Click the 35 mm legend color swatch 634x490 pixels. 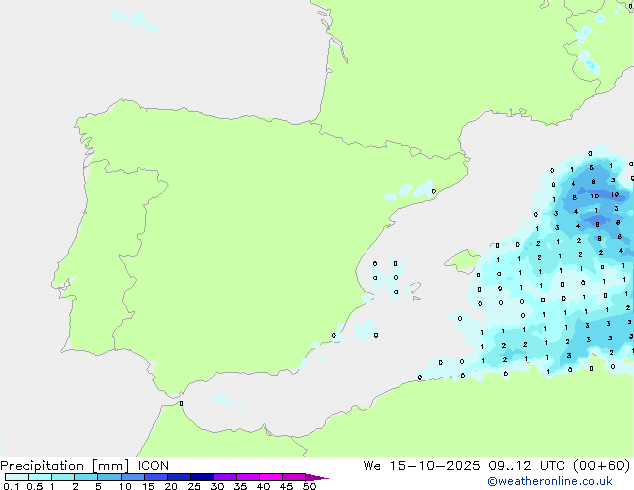[248, 477]
